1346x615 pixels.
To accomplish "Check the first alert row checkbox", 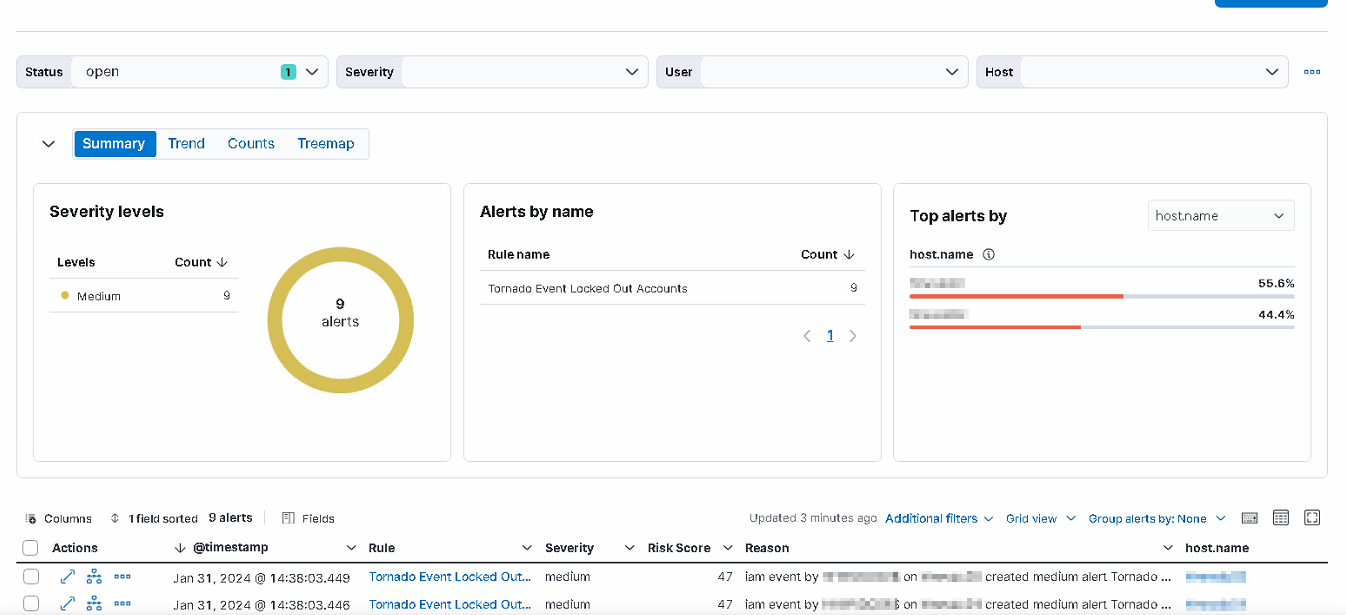I will 30,576.
